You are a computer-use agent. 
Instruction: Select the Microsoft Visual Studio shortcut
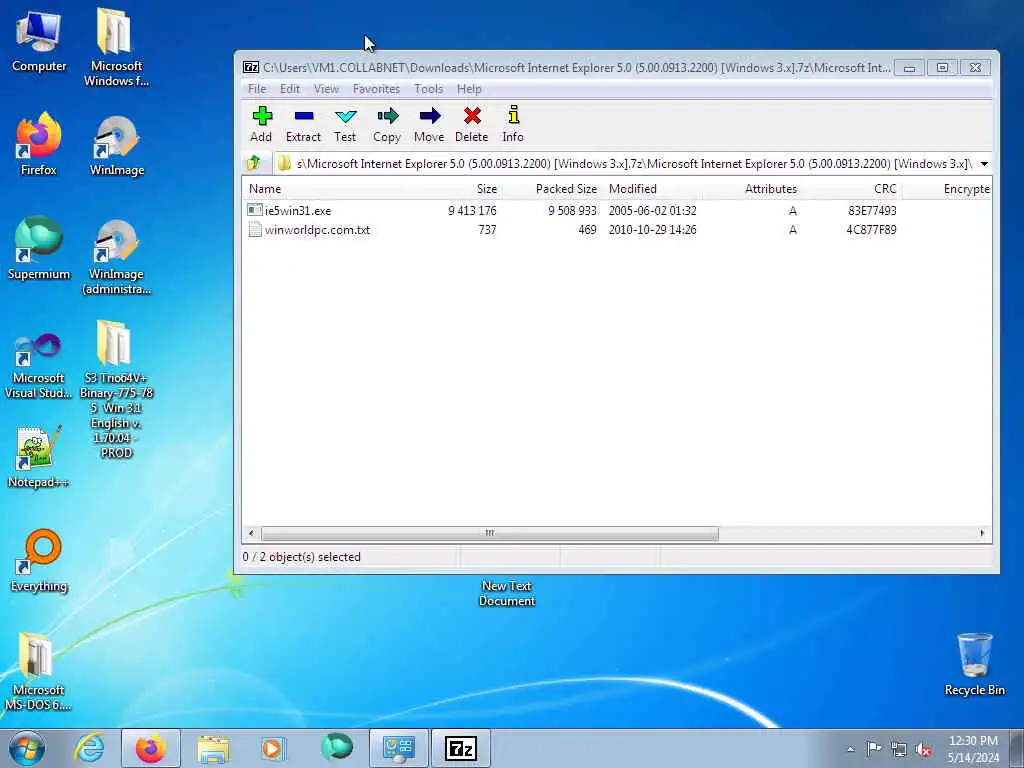pos(38,366)
